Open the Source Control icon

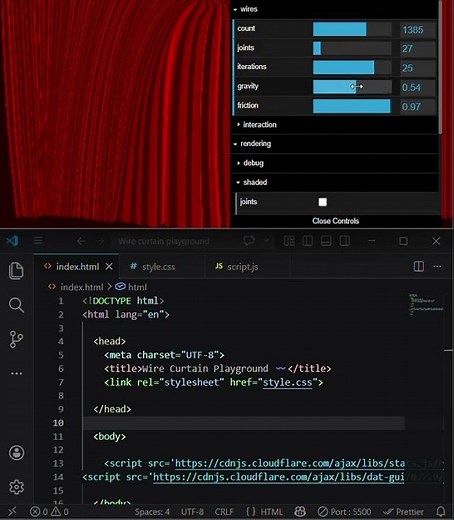[x=16, y=339]
